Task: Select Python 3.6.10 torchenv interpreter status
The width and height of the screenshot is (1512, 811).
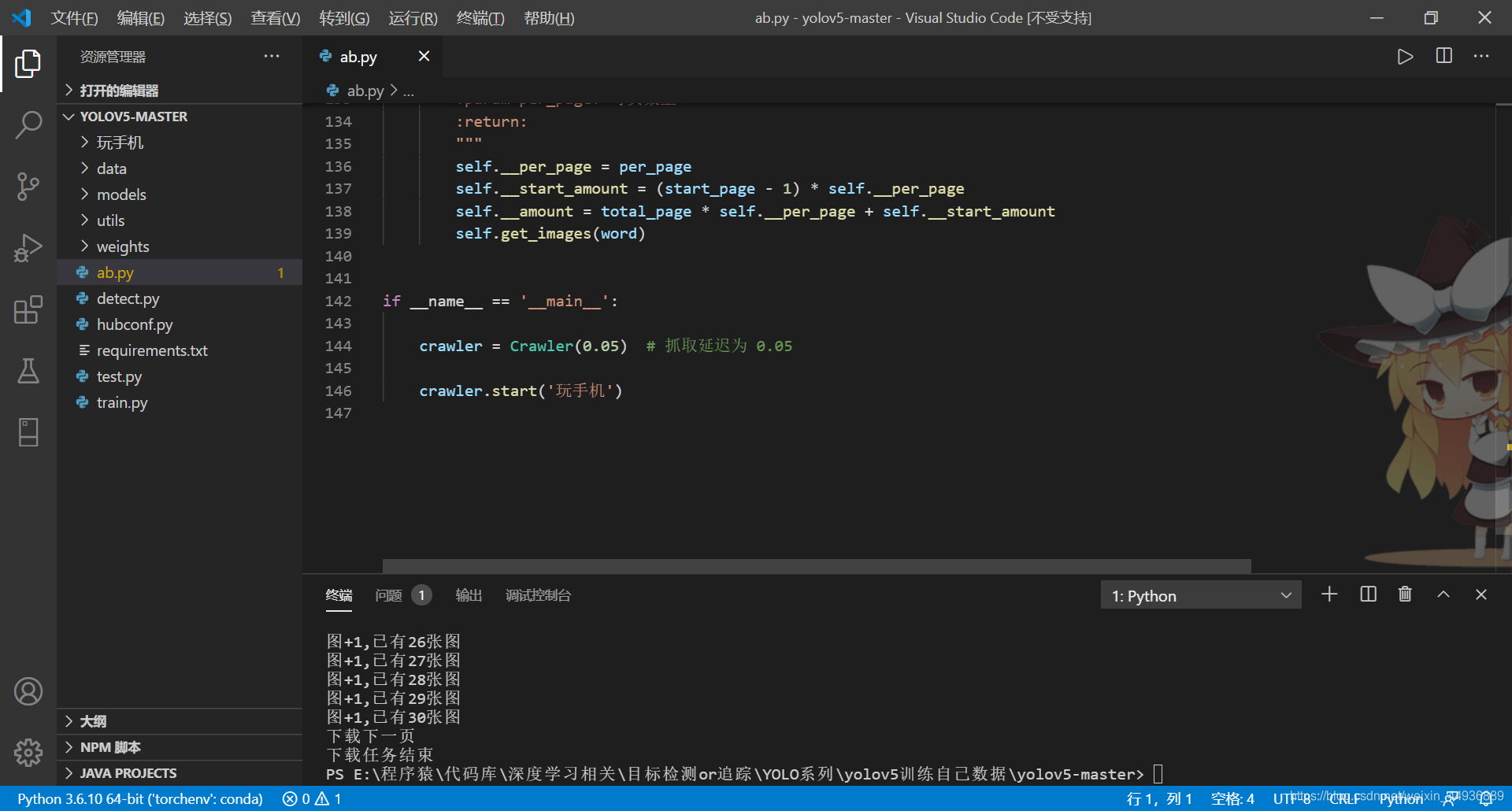Action: click(x=140, y=798)
